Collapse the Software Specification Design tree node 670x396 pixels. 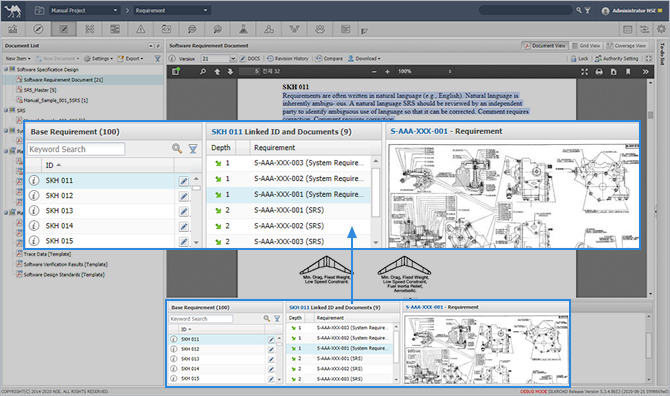(6, 69)
